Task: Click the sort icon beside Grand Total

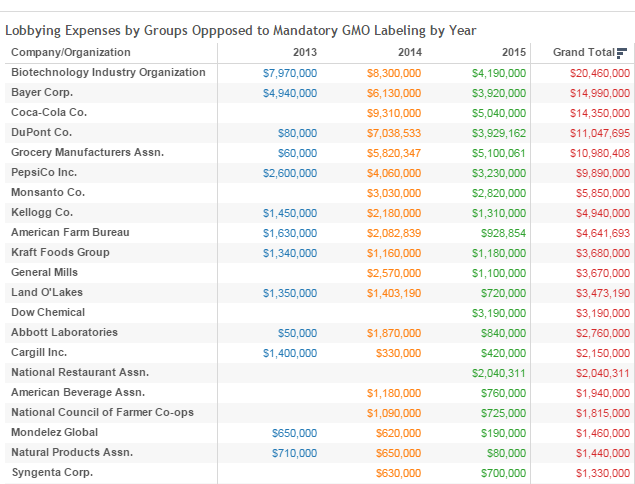Action: tap(622, 52)
